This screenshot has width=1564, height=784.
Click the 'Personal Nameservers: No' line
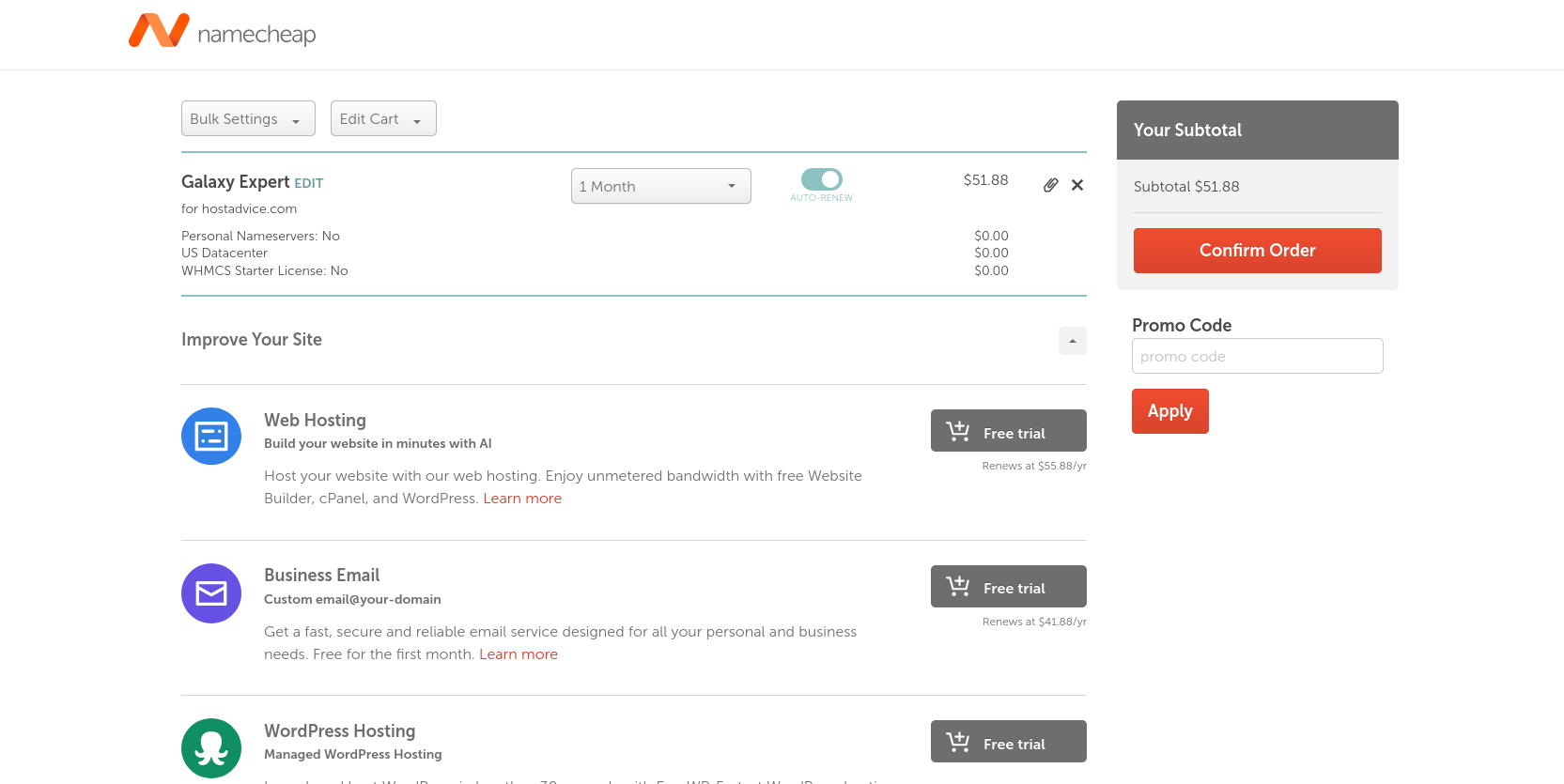(x=260, y=236)
